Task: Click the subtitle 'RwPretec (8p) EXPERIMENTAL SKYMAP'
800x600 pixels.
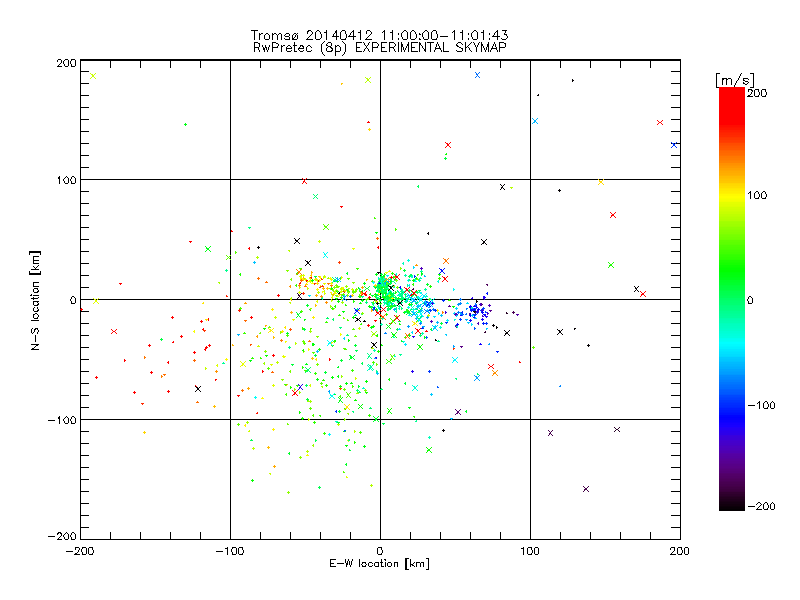Action: [x=380, y=48]
